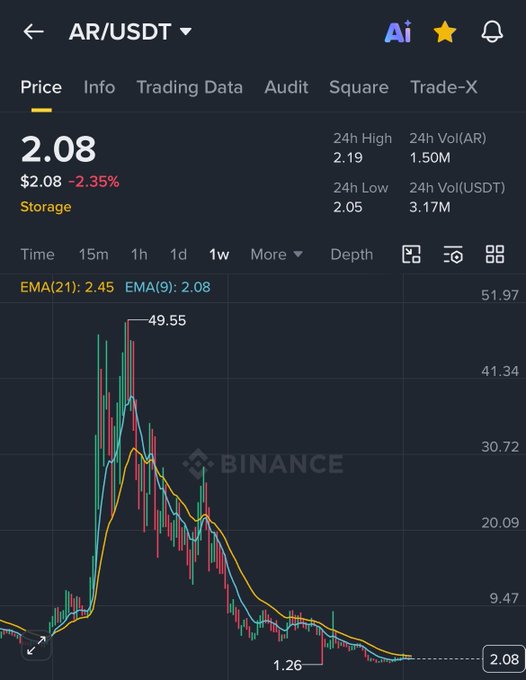This screenshot has height=680, width=526.
Task: Tap the EMA(9): 2.08 indicator label
Action: 168,287
